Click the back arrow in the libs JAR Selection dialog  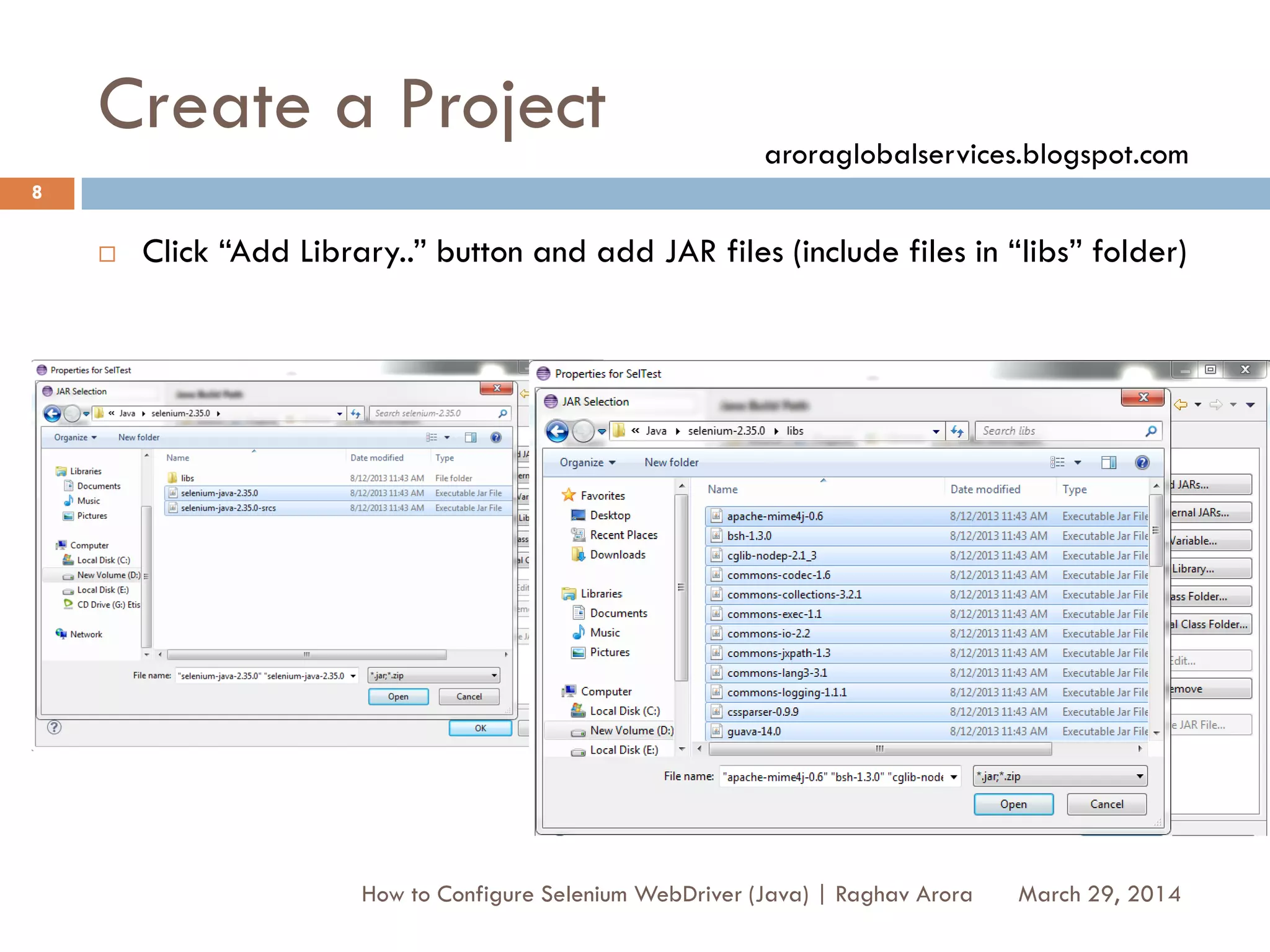pyautogui.click(x=557, y=431)
